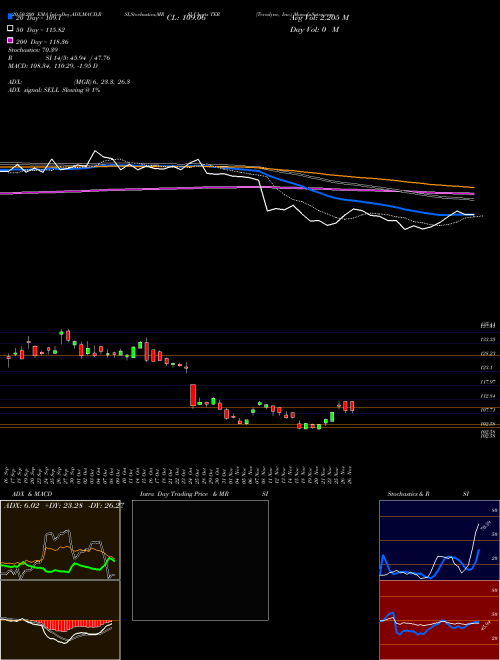Click the magenta 200 Day EMA legend swatch

[10, 40]
